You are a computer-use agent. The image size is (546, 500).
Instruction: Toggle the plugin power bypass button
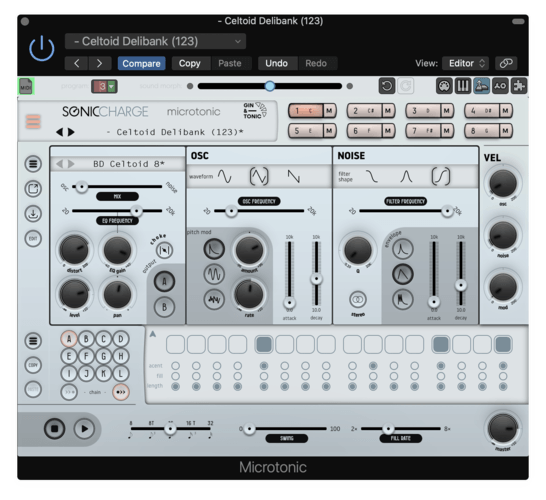[x=42, y=49]
